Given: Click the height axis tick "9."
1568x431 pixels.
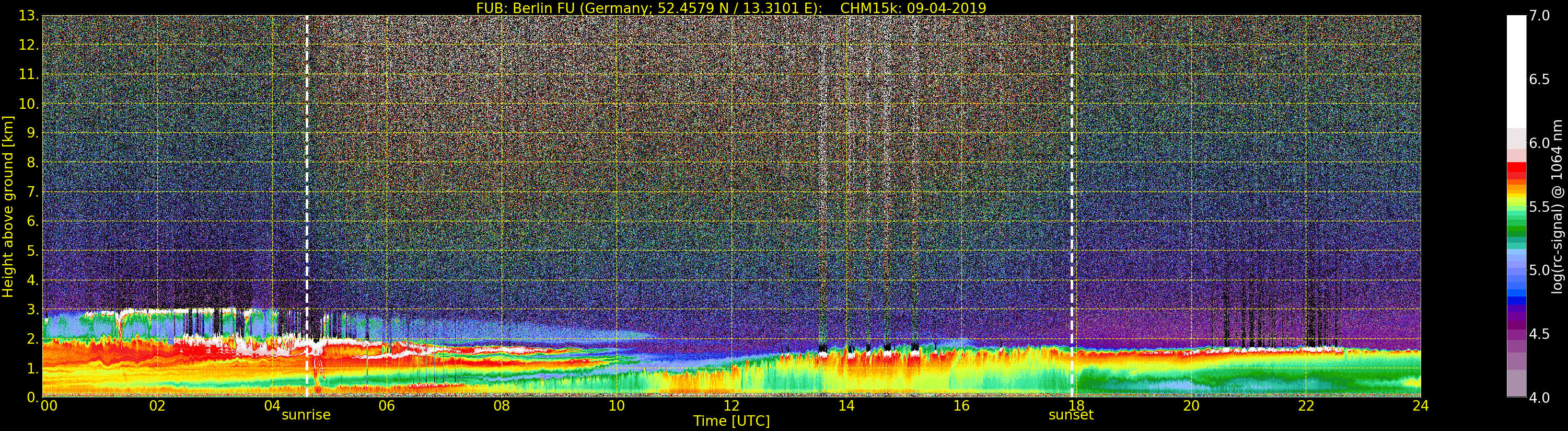Looking at the screenshot, I should pos(33,133).
